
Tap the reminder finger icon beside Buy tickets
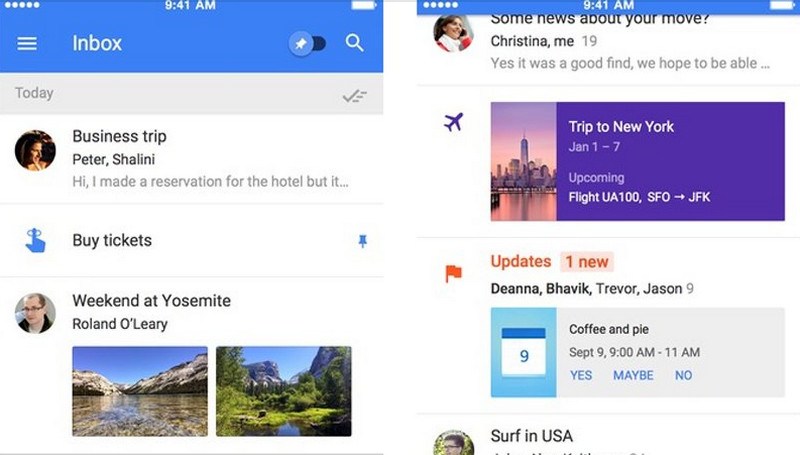[x=35, y=240]
